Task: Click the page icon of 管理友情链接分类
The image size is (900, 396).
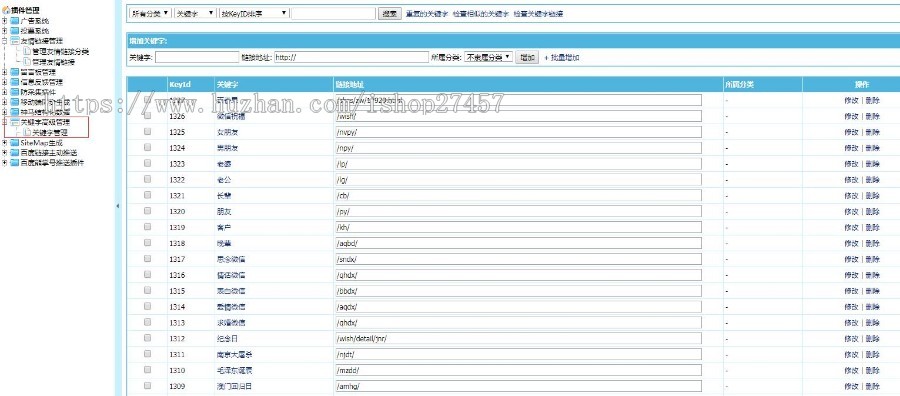Action: pos(27,52)
